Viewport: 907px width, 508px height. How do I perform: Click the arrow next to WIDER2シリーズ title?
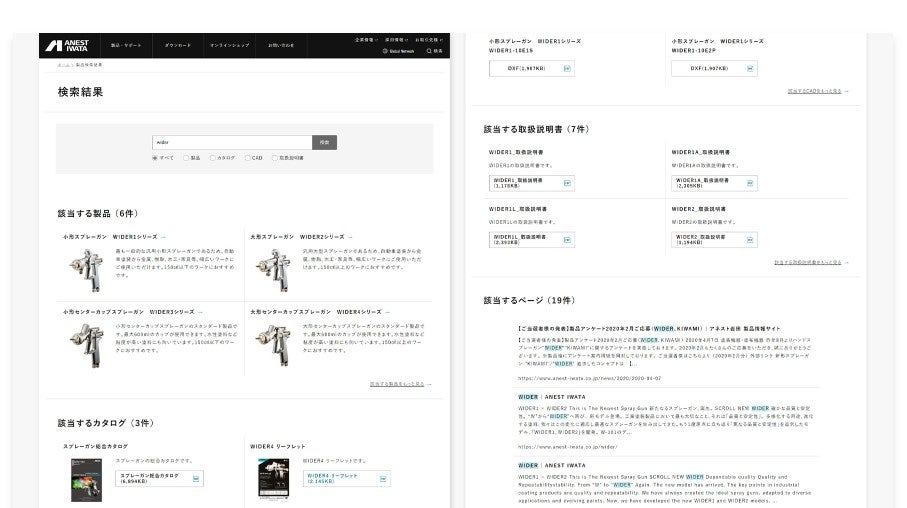pyautogui.click(x=350, y=237)
